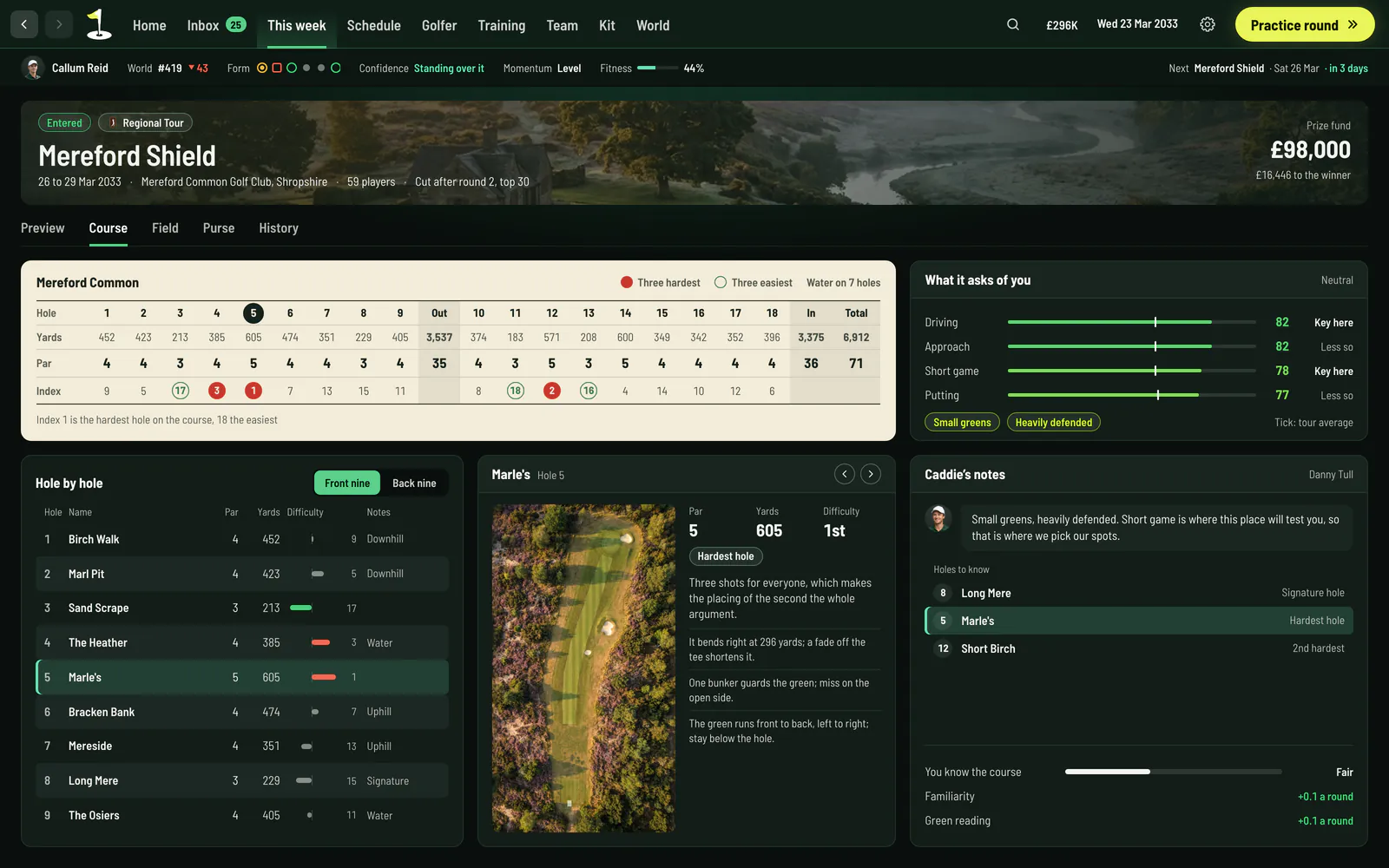The image size is (1389, 868).
Task: Click the course knowledge progress bar
Action: [1173, 772]
